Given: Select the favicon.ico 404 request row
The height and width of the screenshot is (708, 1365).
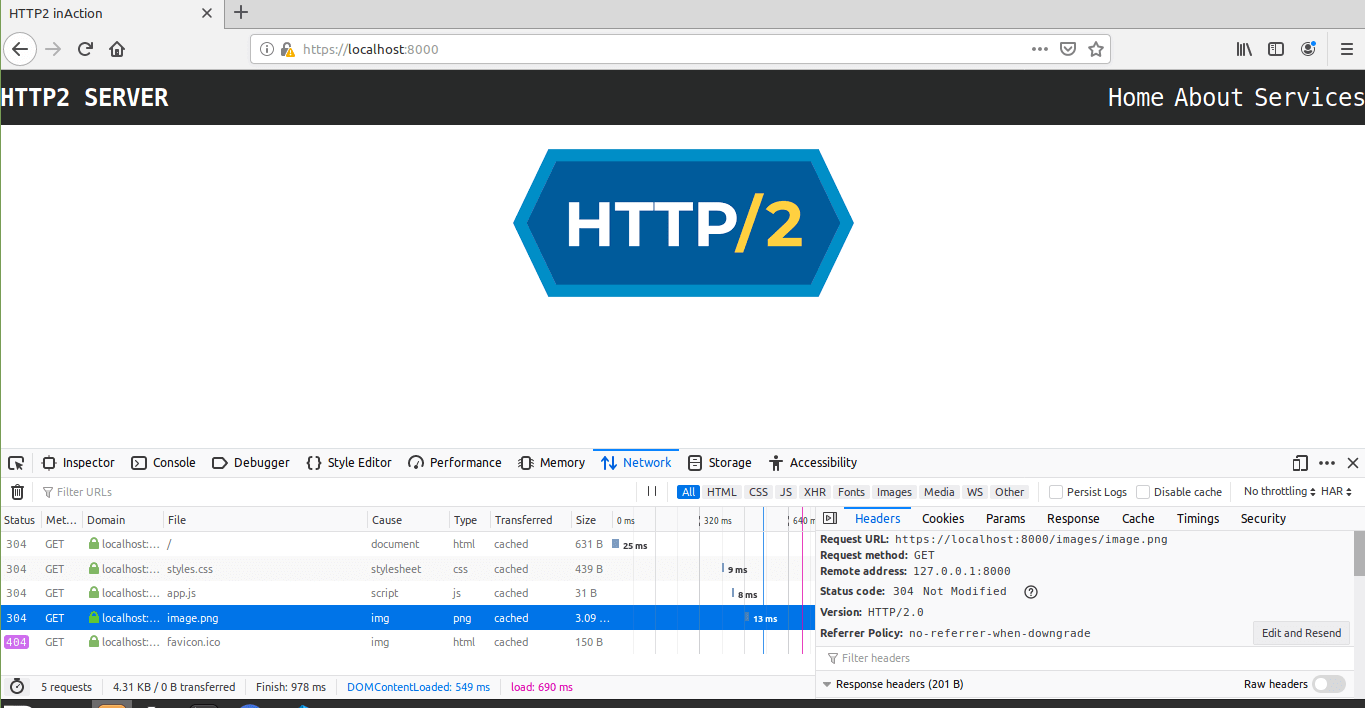Looking at the screenshot, I should pyautogui.click(x=408, y=642).
